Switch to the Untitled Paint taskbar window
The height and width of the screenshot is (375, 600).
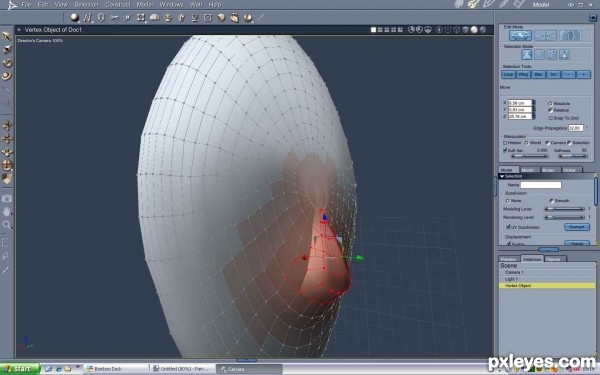(x=183, y=369)
